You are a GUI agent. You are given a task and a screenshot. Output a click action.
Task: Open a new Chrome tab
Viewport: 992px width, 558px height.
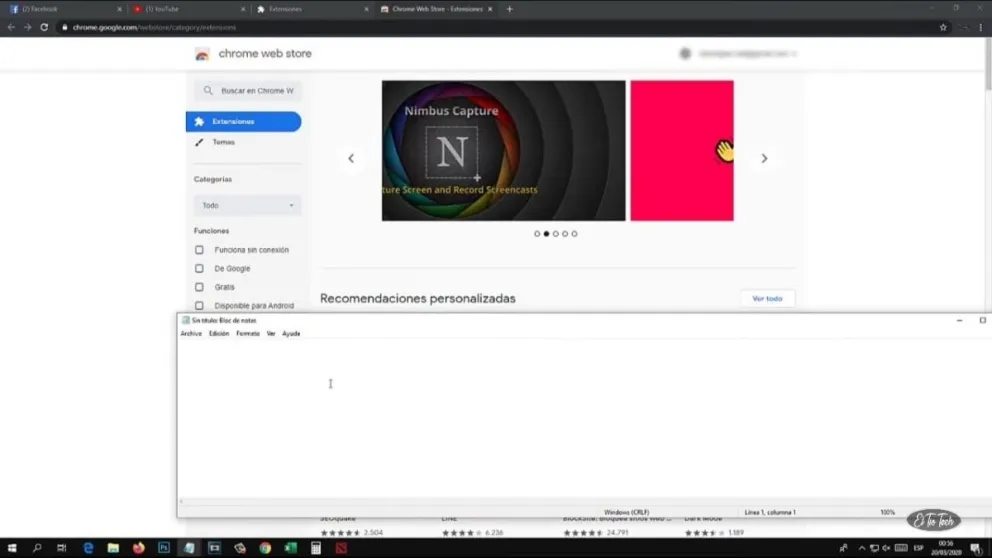509,9
